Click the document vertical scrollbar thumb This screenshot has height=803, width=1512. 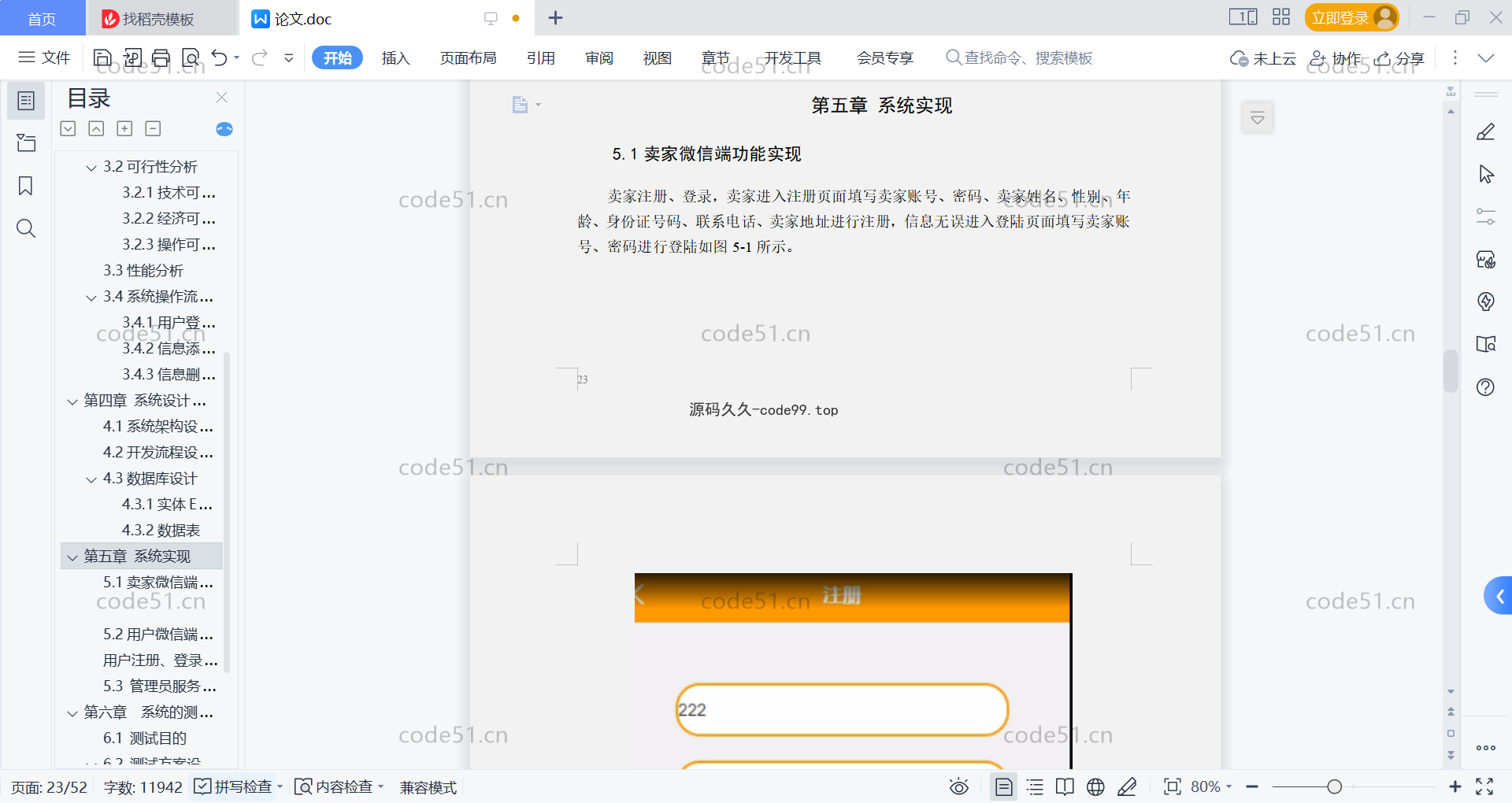click(1451, 370)
